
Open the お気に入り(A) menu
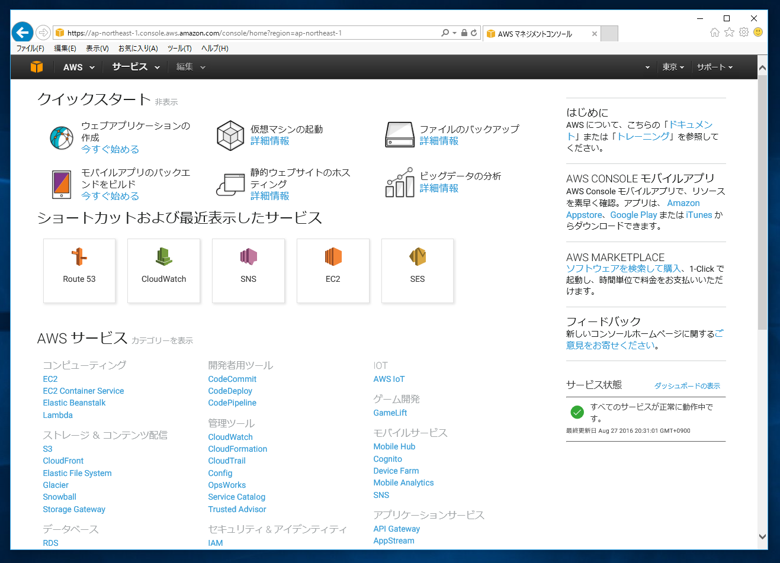coord(138,48)
